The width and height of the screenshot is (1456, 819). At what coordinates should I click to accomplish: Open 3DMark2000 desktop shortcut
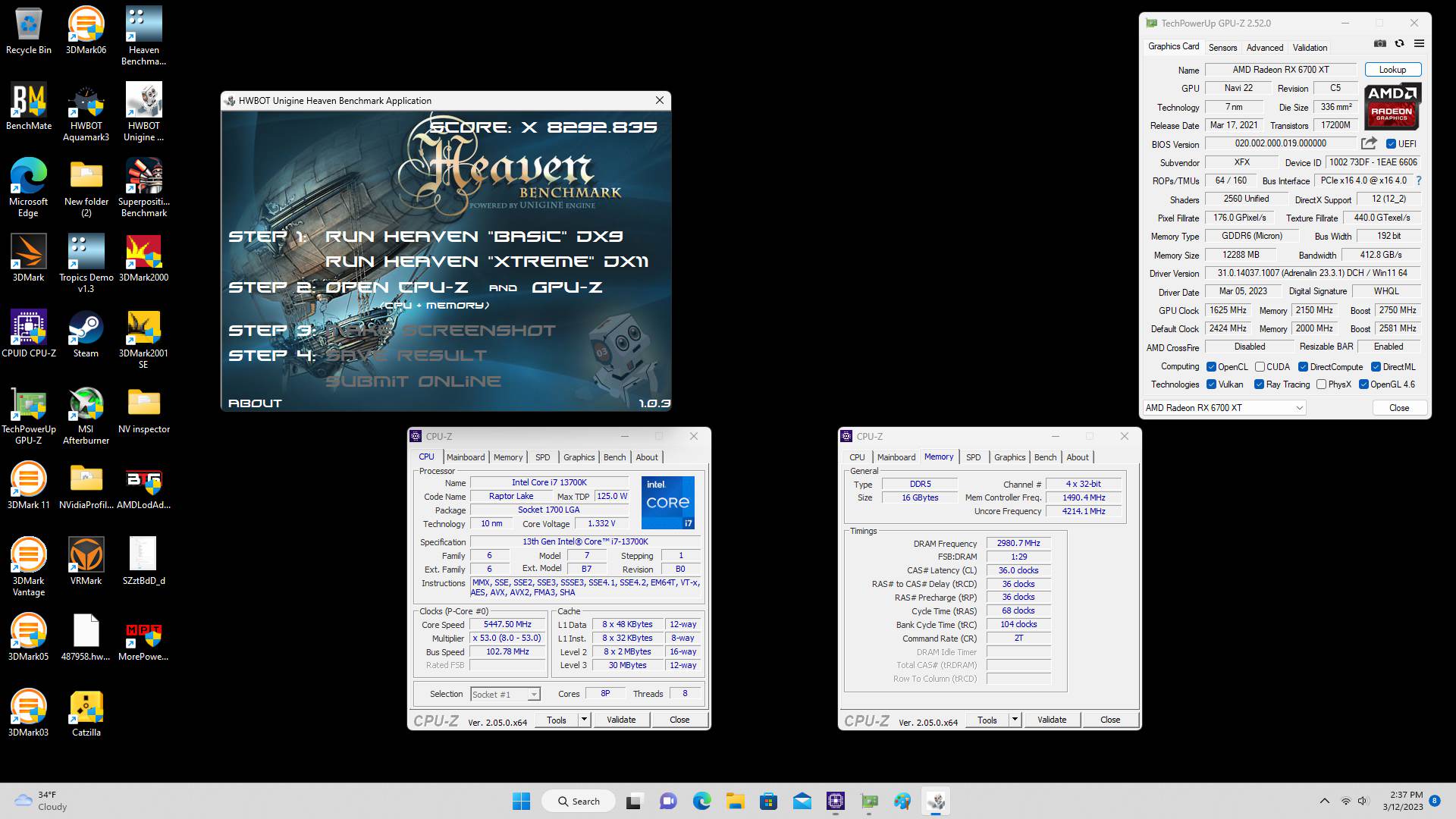tap(143, 259)
